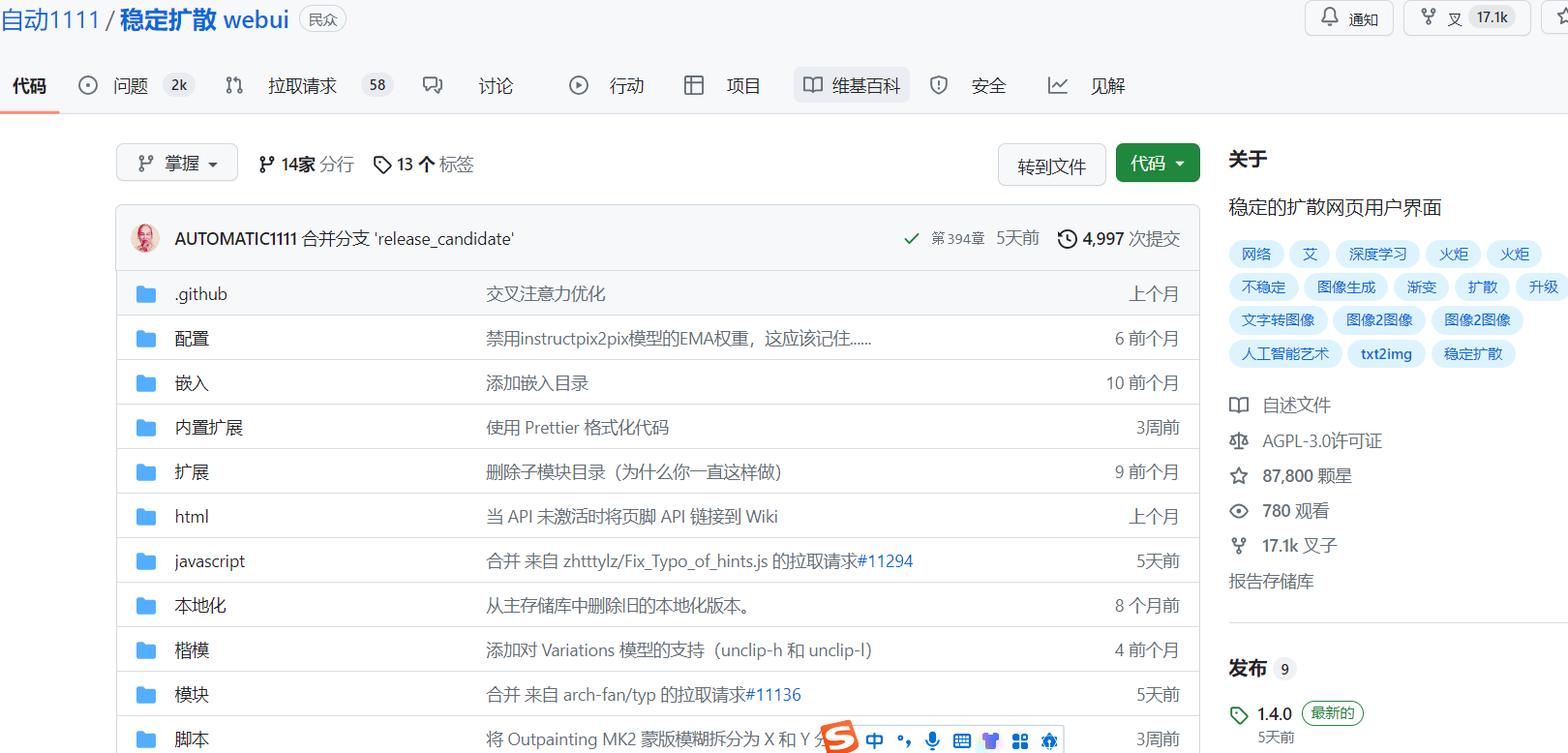Toggle Sogou Chinese punctuation mode
The width and height of the screenshot is (1568, 753).
click(x=904, y=740)
